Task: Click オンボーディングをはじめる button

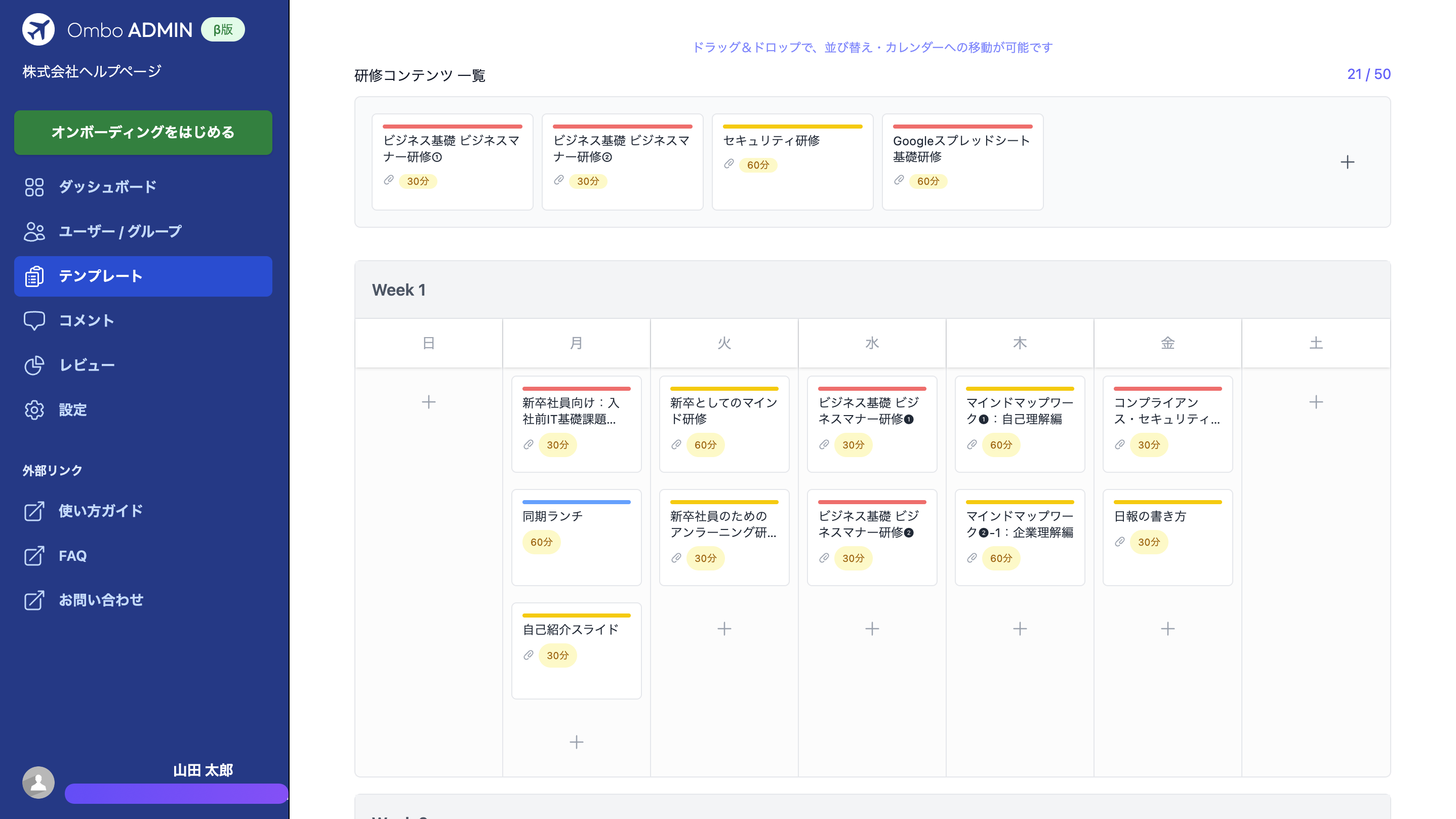Action: pos(143,132)
